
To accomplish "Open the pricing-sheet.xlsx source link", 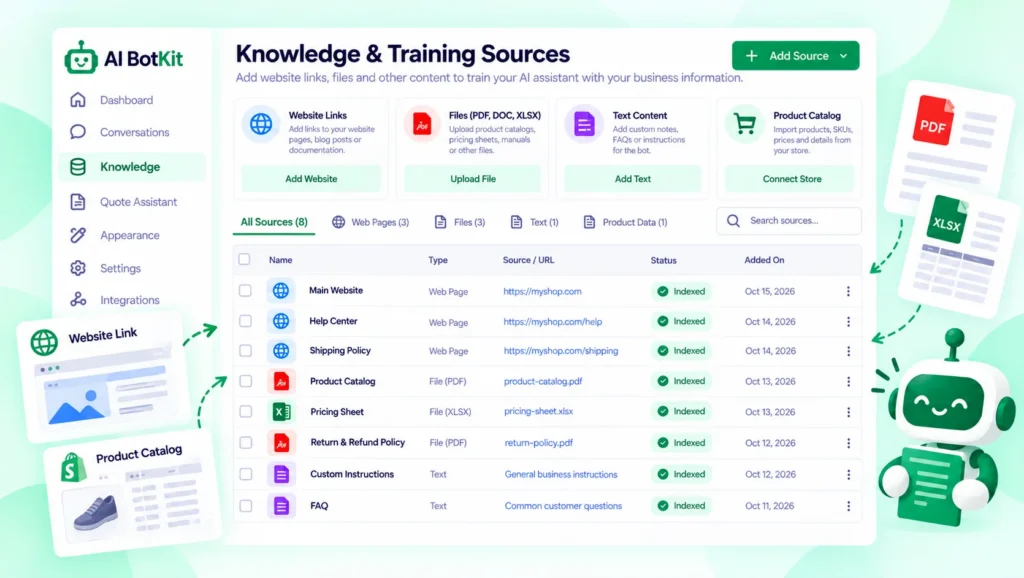I will click(538, 411).
